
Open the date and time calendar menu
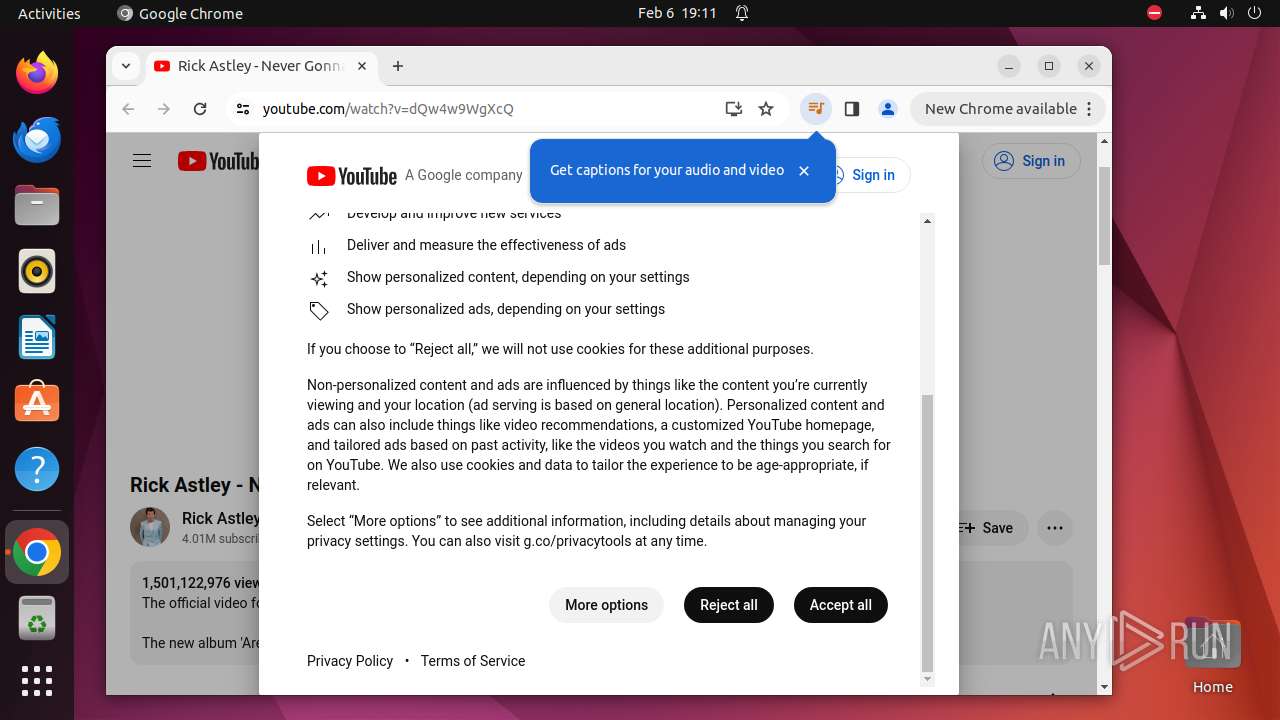click(x=677, y=13)
